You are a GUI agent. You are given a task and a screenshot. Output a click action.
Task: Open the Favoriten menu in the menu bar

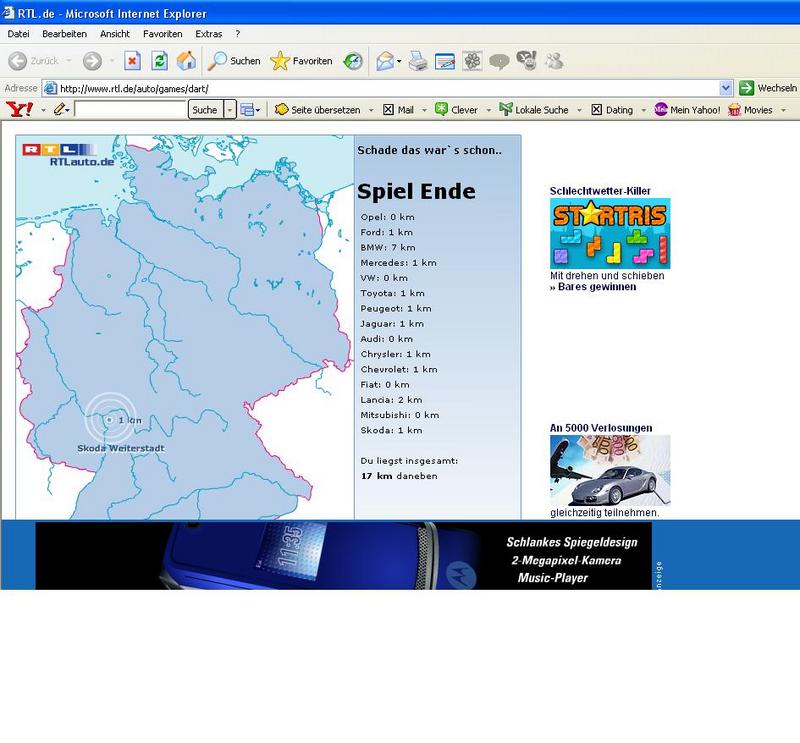(x=162, y=34)
